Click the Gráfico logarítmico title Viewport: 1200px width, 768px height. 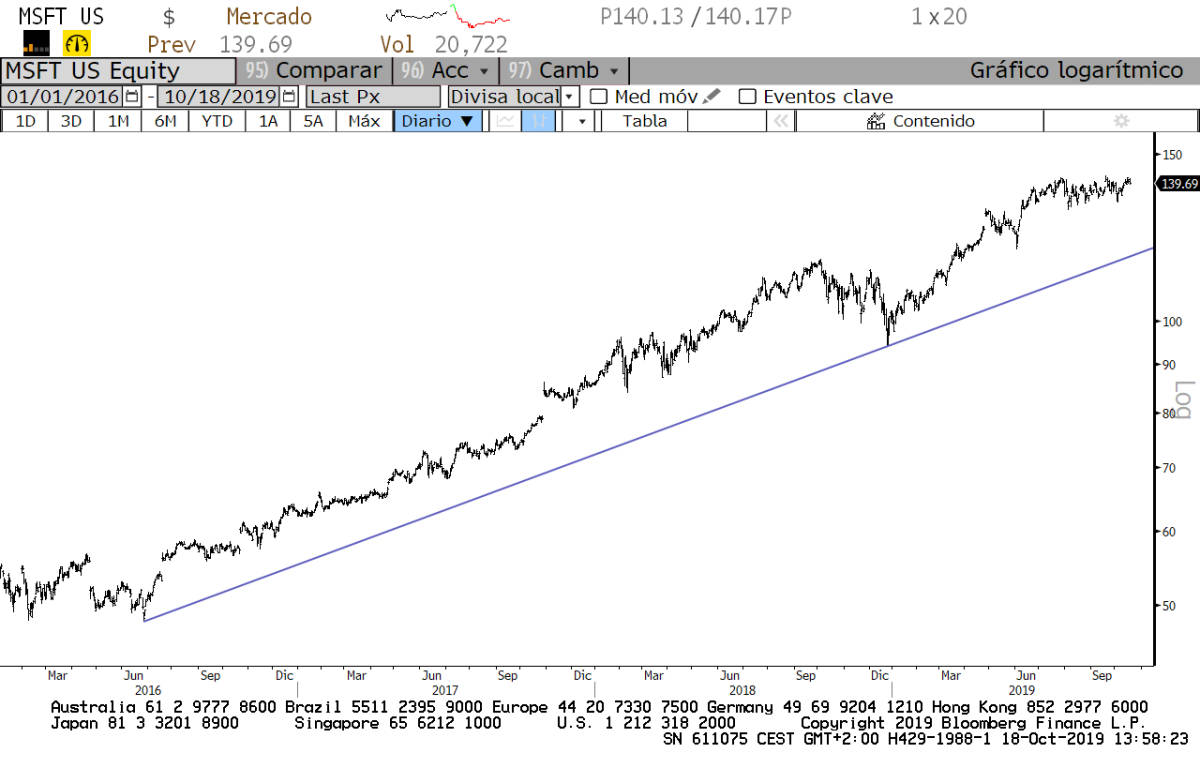point(1077,71)
